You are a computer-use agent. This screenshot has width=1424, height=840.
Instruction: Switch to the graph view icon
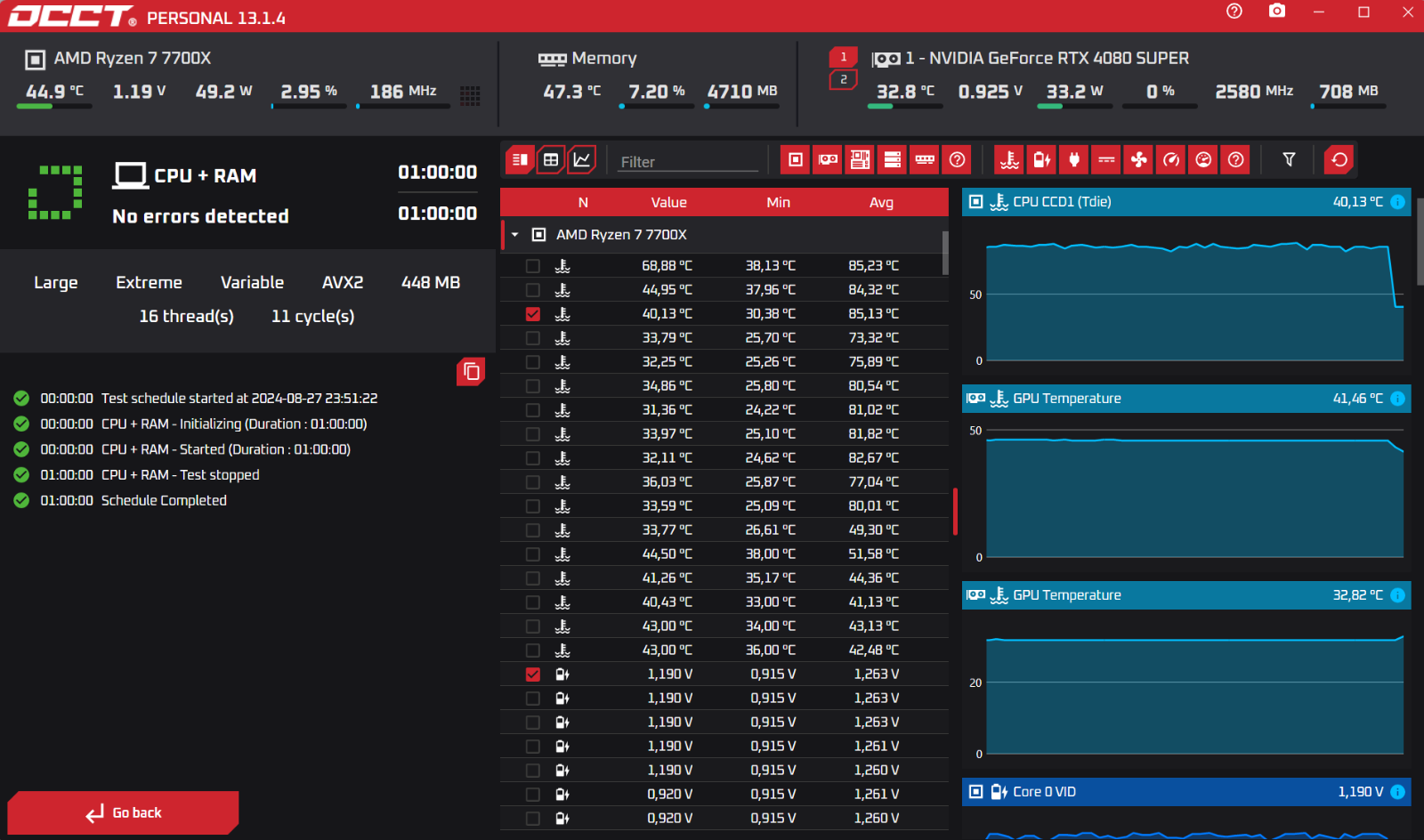[581, 159]
